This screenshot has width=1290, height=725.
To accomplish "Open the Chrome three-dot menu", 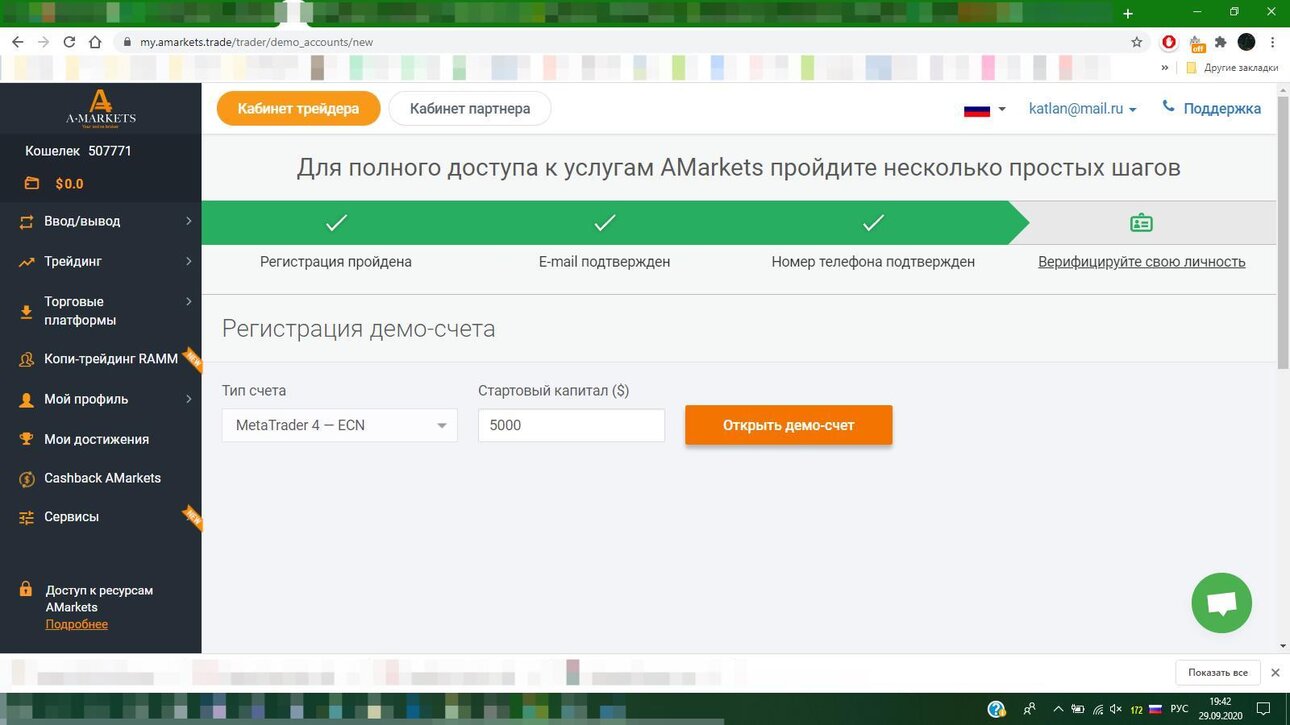I will [1273, 42].
